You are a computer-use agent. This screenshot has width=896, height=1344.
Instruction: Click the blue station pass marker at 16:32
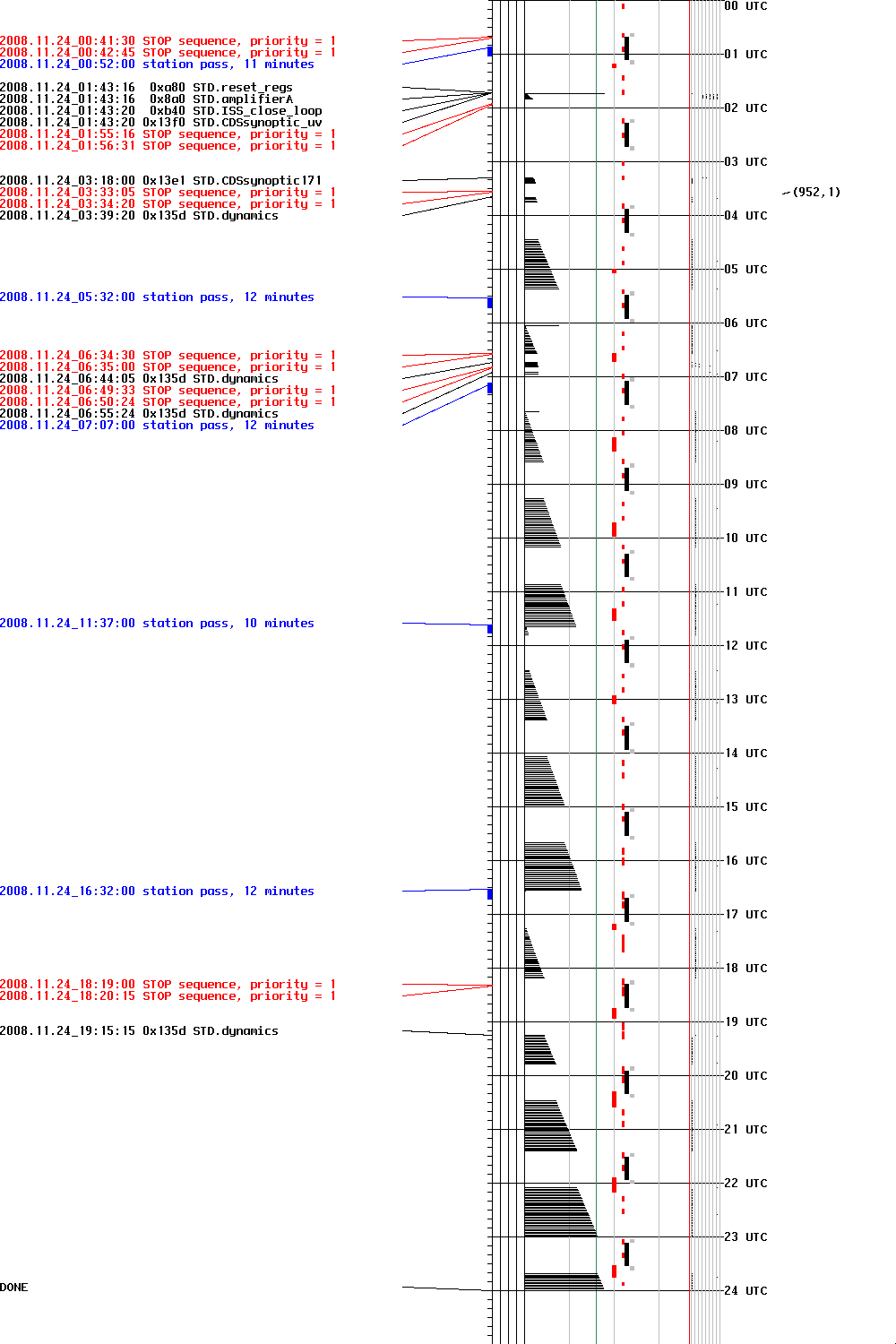point(490,894)
